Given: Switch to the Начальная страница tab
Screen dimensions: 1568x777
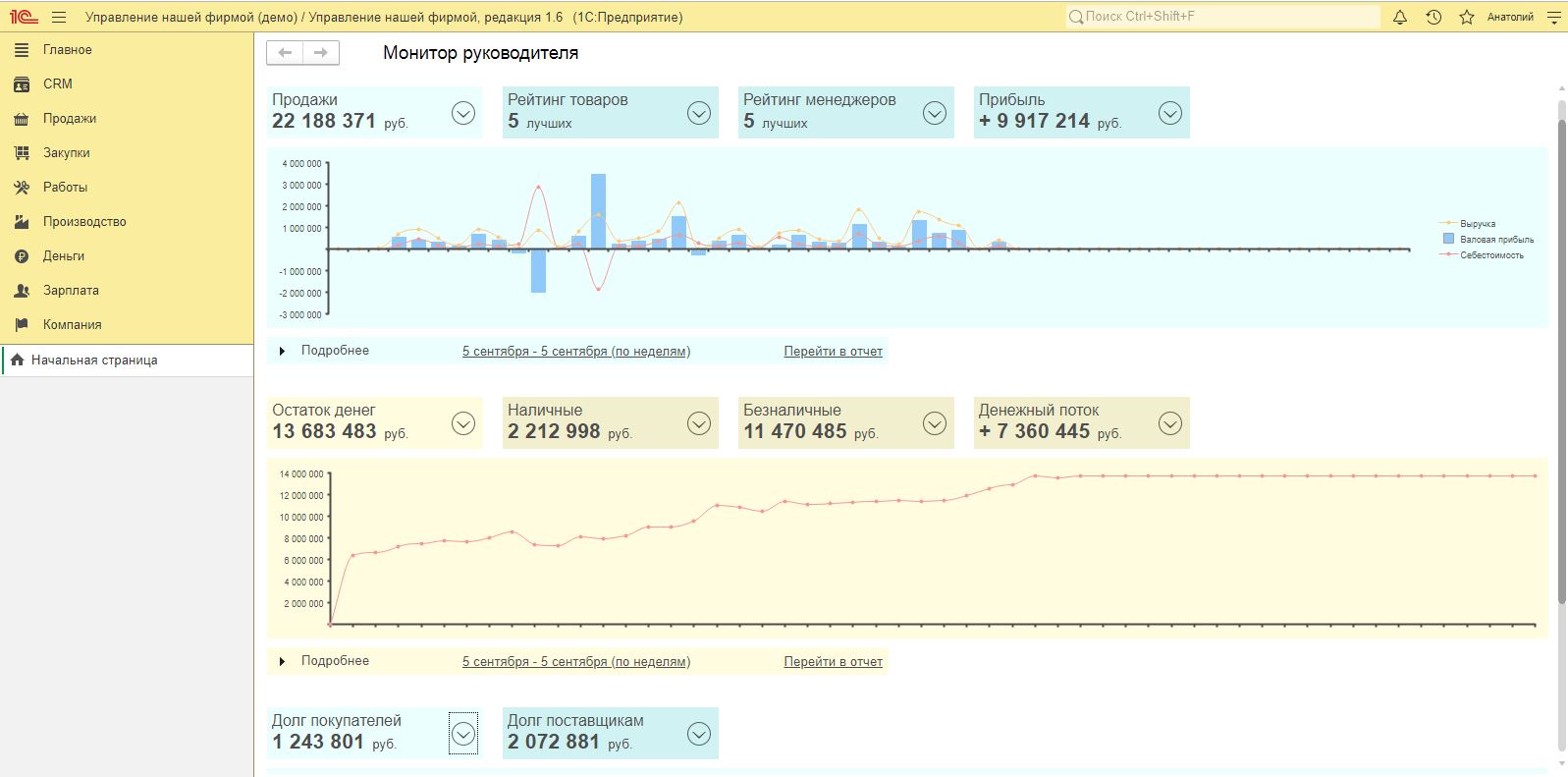Looking at the screenshot, I should pos(127,361).
